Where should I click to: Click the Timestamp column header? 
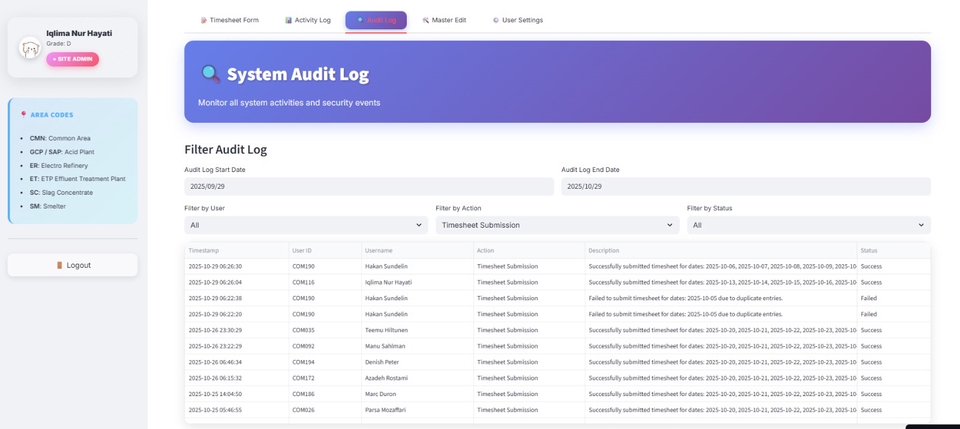204,250
